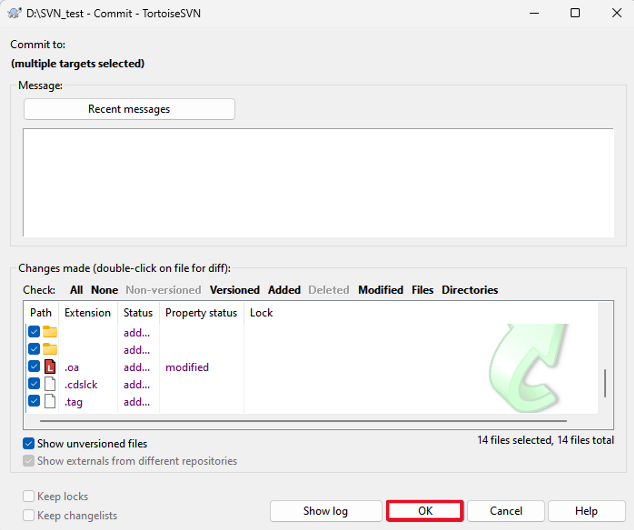Close the Commit dialog window
This screenshot has height=530, width=634.
(617, 13)
